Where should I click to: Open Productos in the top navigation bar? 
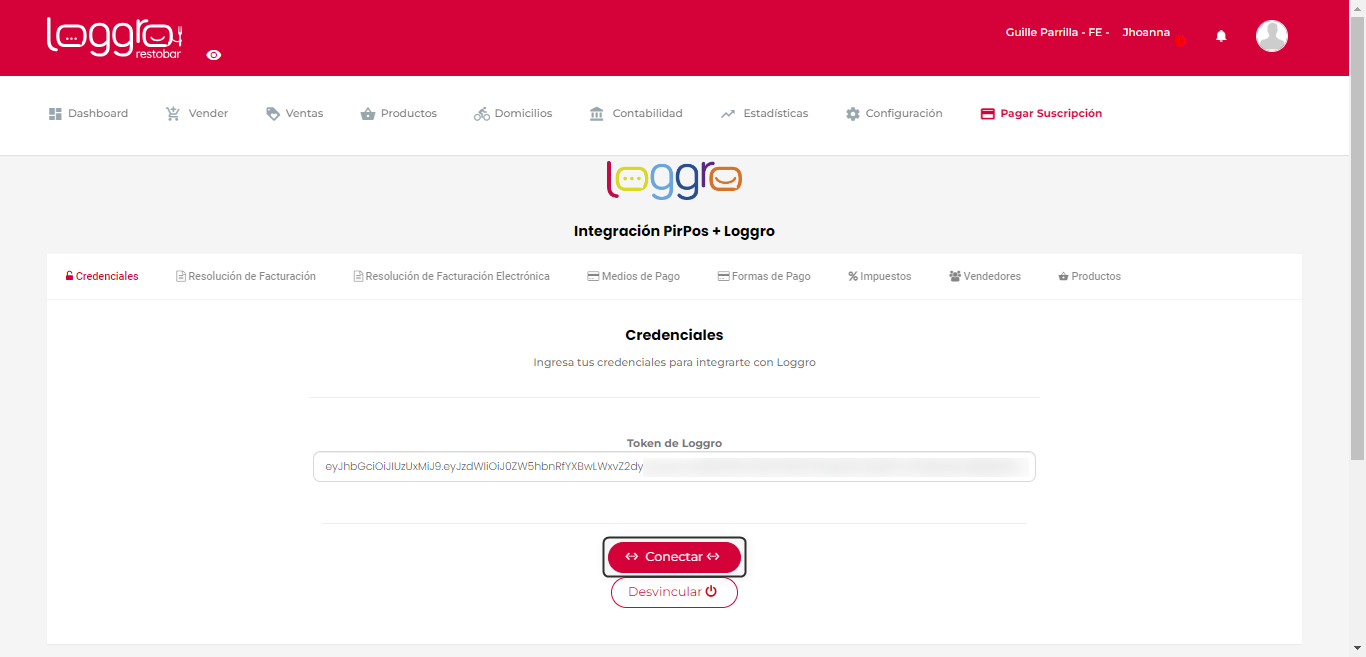click(398, 114)
